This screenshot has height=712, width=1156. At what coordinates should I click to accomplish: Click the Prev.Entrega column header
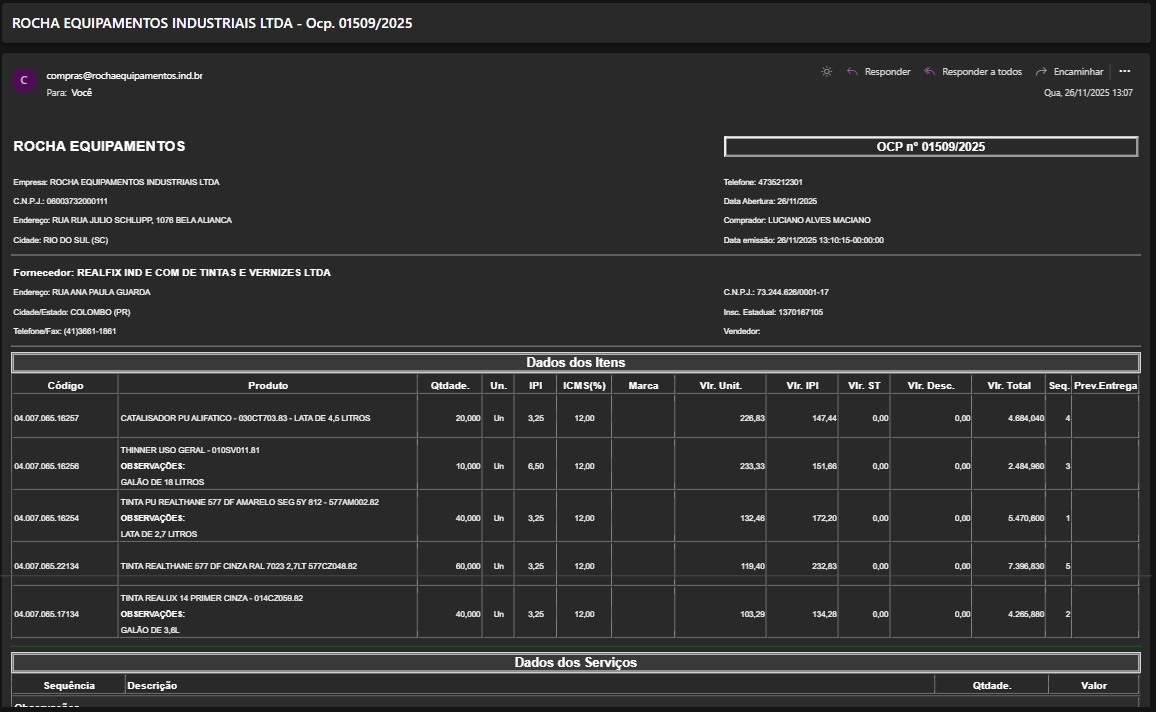pos(1105,385)
